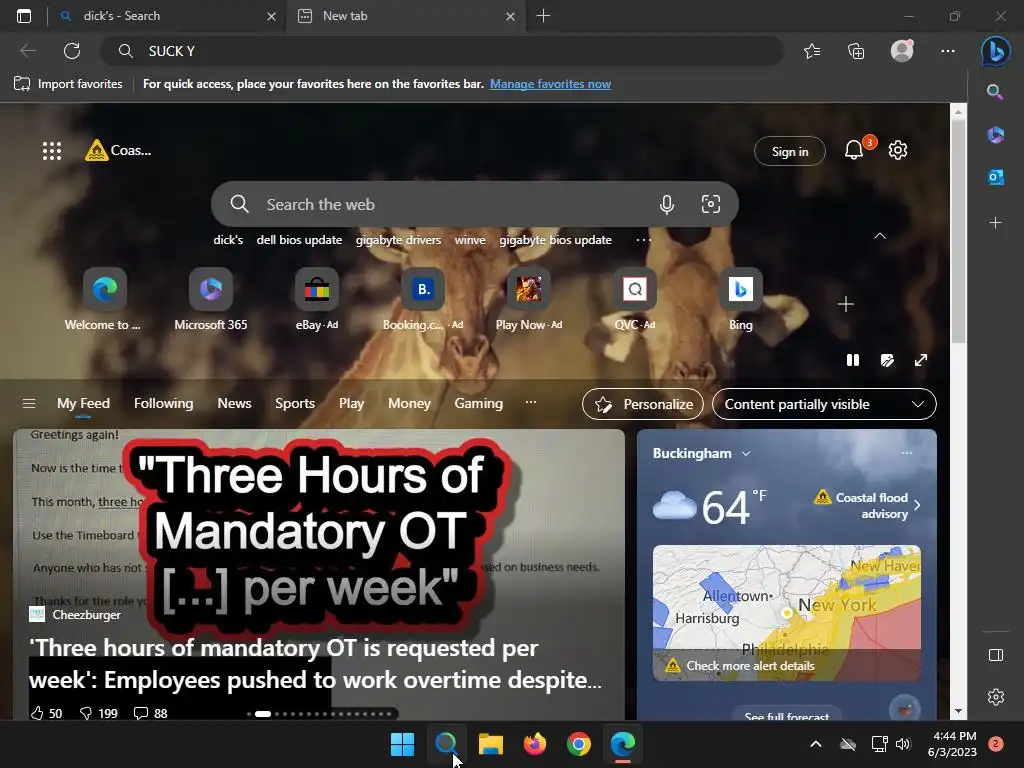This screenshot has height=768, width=1024.
Task: Open notifications bell
Action: tap(854, 150)
